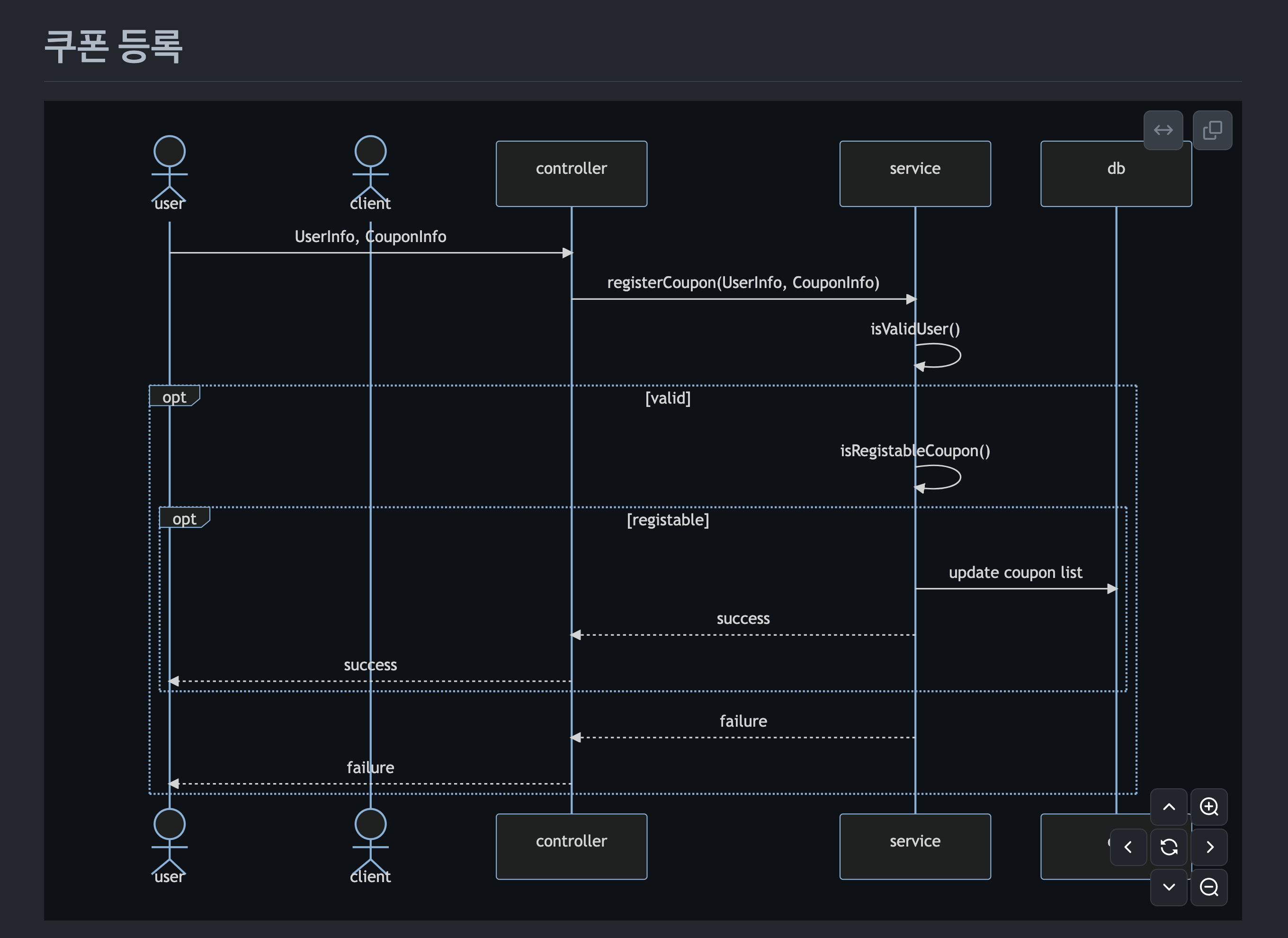The image size is (1288, 938).
Task: Reset the diagram view
Action: (x=1168, y=847)
